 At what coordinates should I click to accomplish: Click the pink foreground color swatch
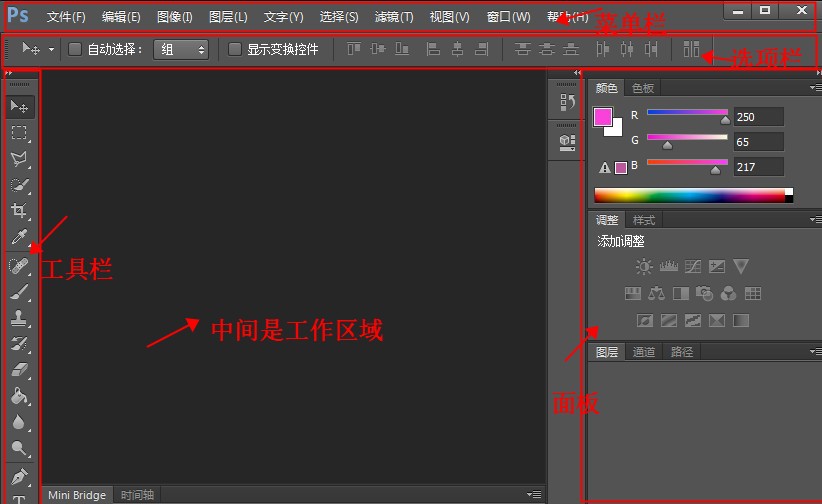[x=602, y=116]
